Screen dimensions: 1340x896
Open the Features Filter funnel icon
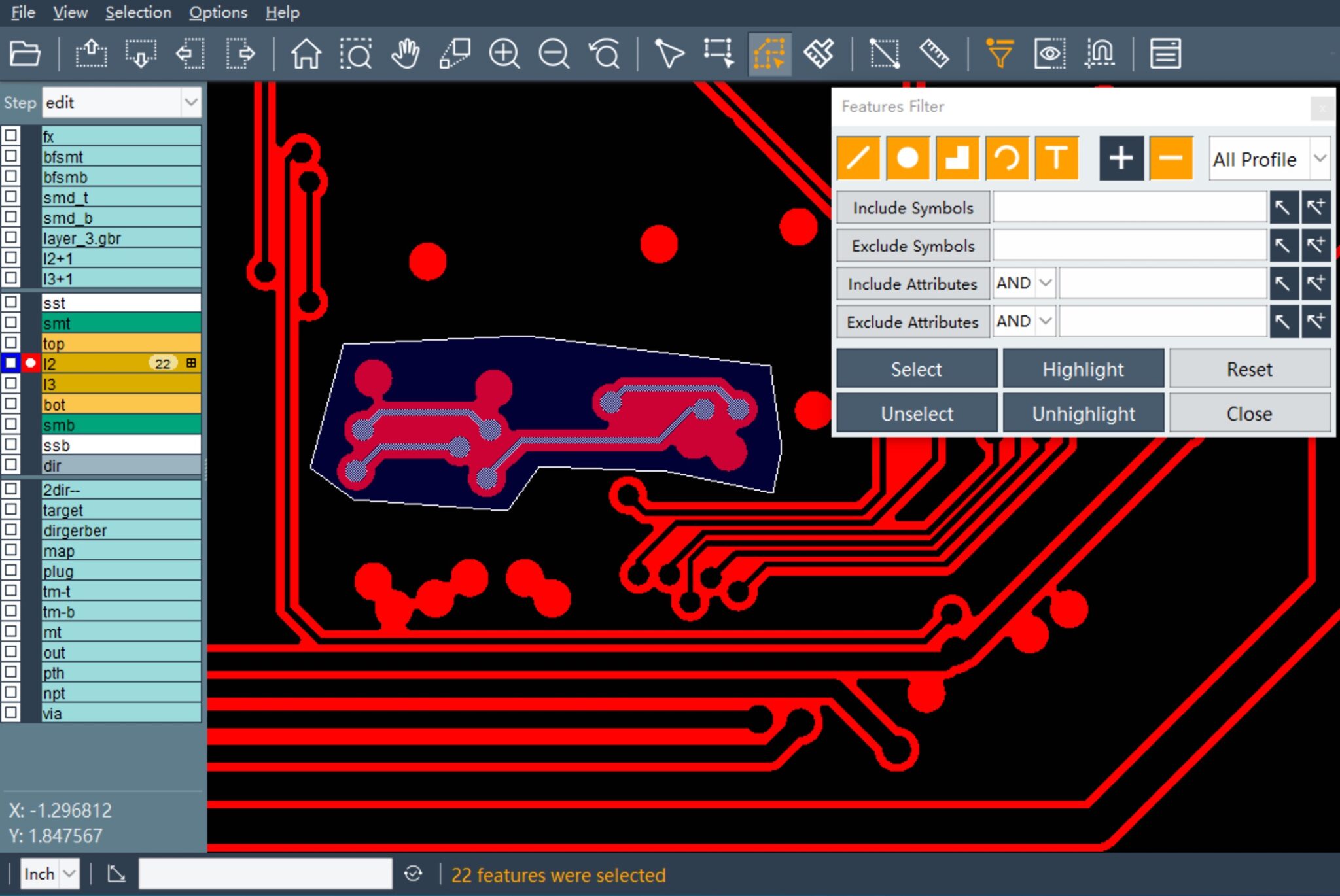[x=1000, y=54]
